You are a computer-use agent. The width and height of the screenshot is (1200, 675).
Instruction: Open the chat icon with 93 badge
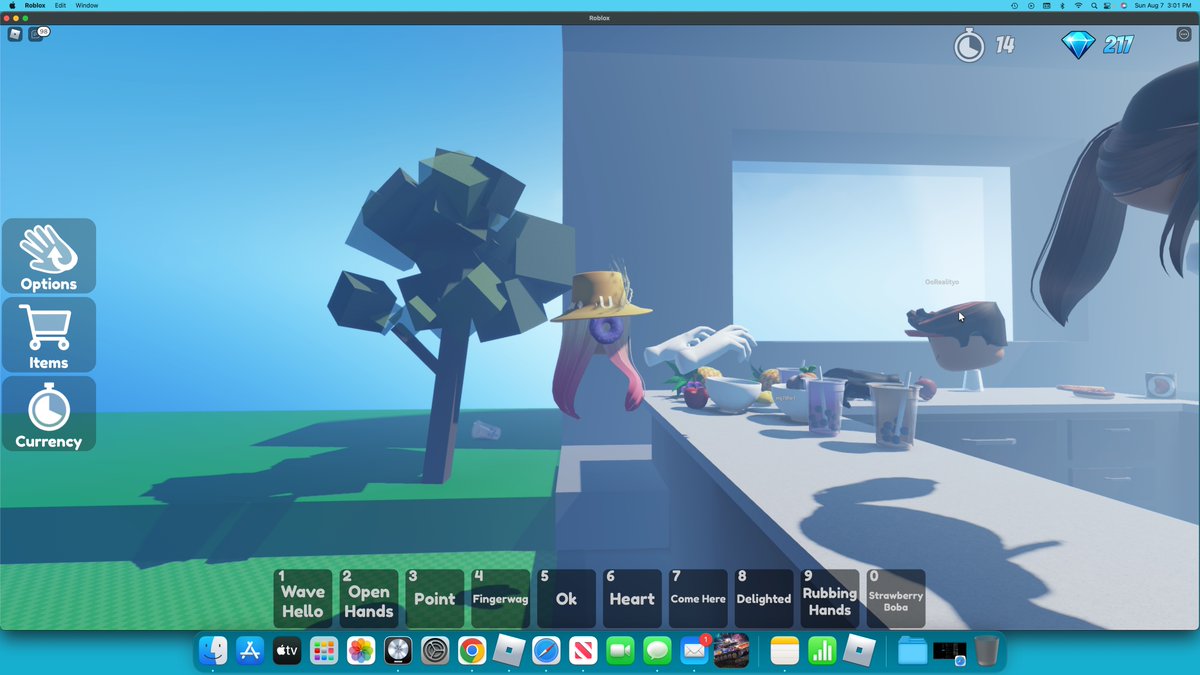[x=39, y=34]
